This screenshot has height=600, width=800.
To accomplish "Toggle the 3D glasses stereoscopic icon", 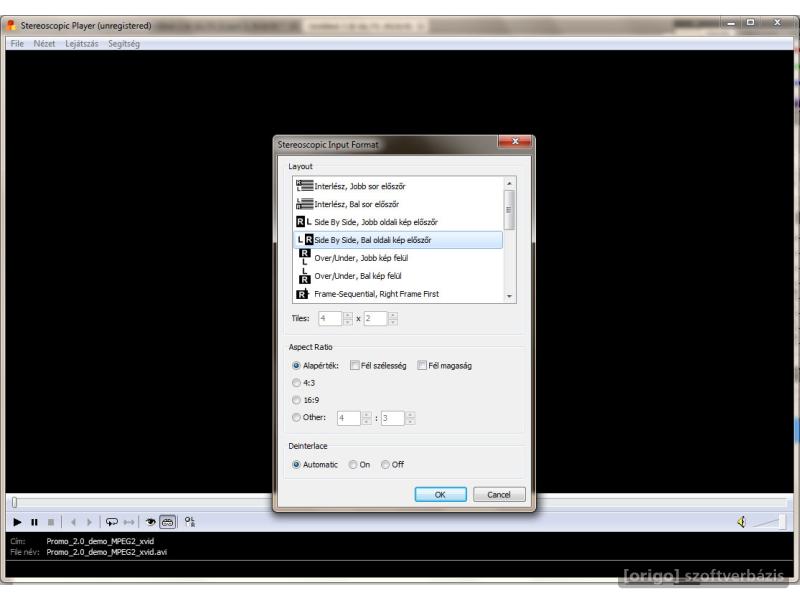I will click(x=167, y=522).
